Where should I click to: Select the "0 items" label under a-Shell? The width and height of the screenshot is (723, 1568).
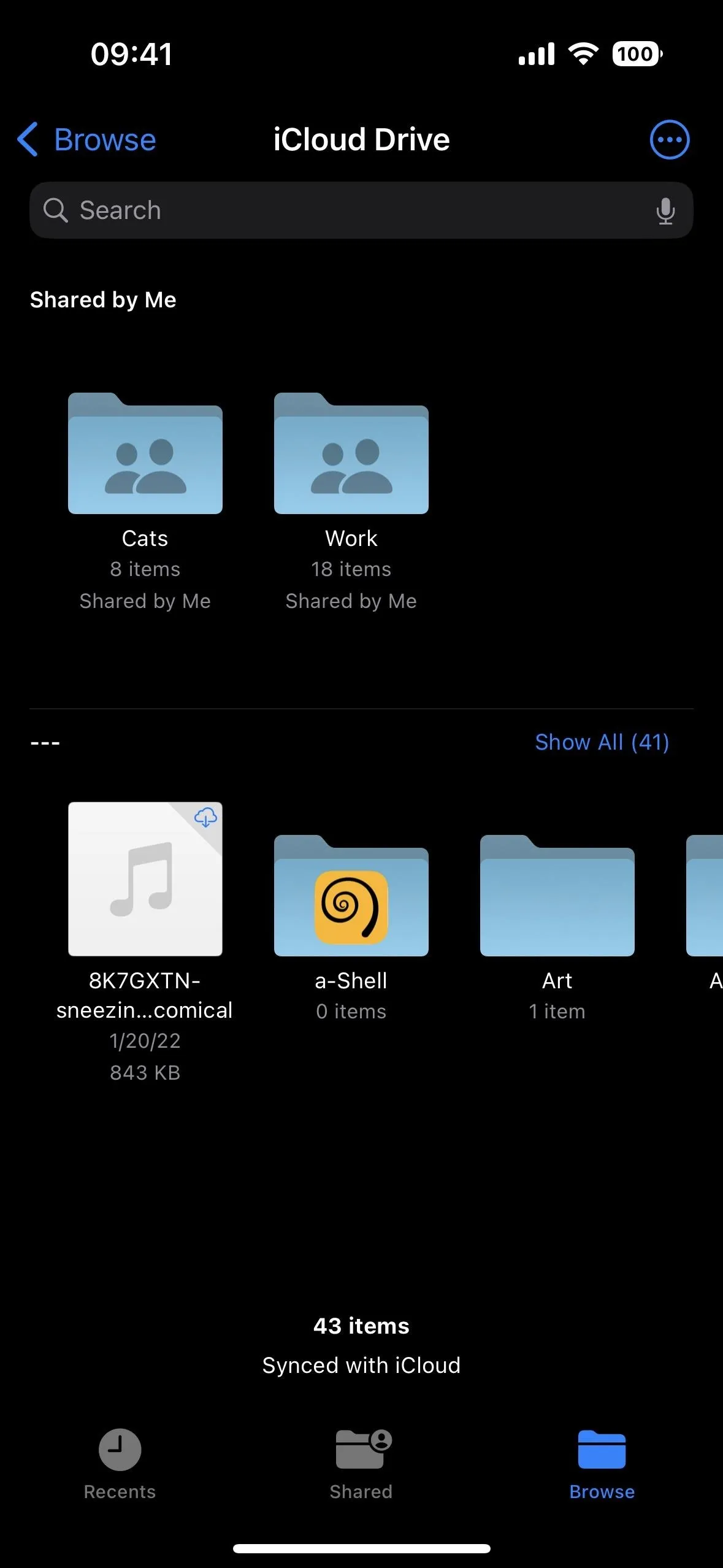coord(351,1012)
